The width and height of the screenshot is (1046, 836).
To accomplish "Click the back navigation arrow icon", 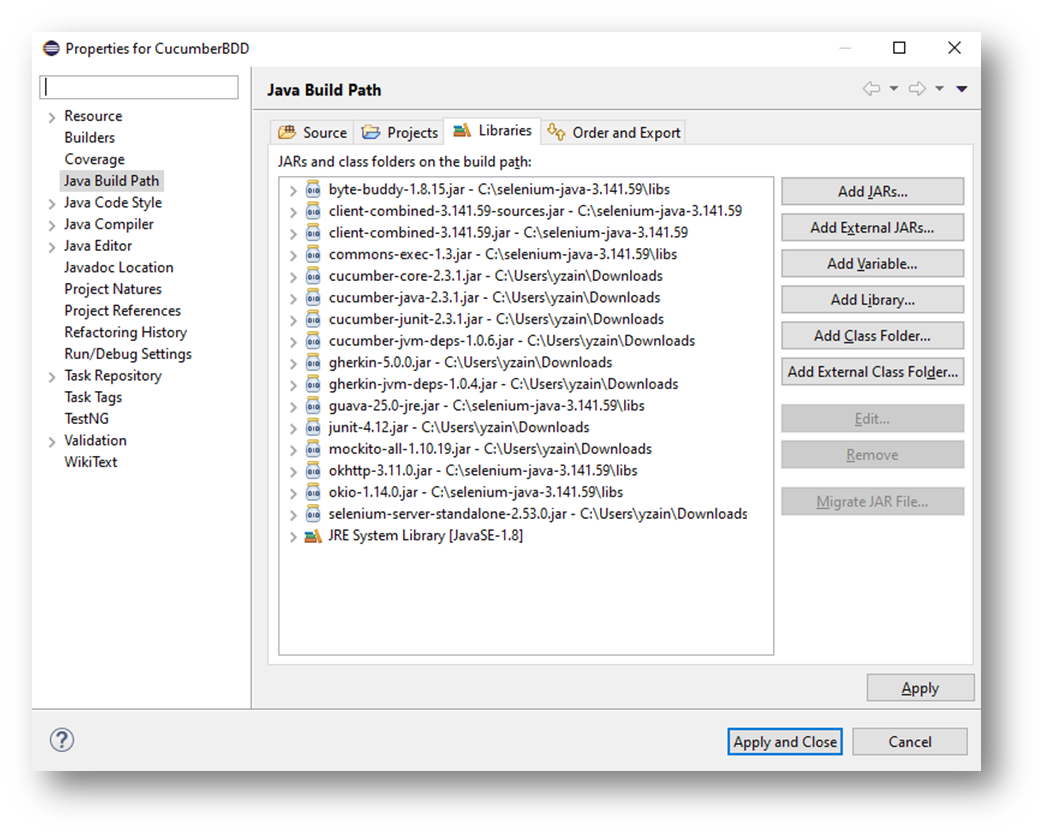I will (x=871, y=88).
